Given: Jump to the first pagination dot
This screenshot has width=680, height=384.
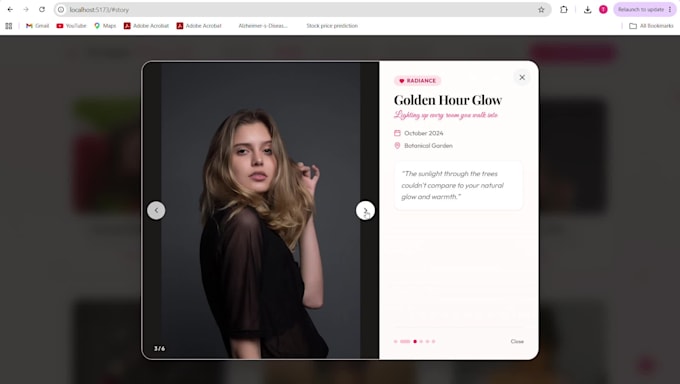Looking at the screenshot, I should coord(396,341).
